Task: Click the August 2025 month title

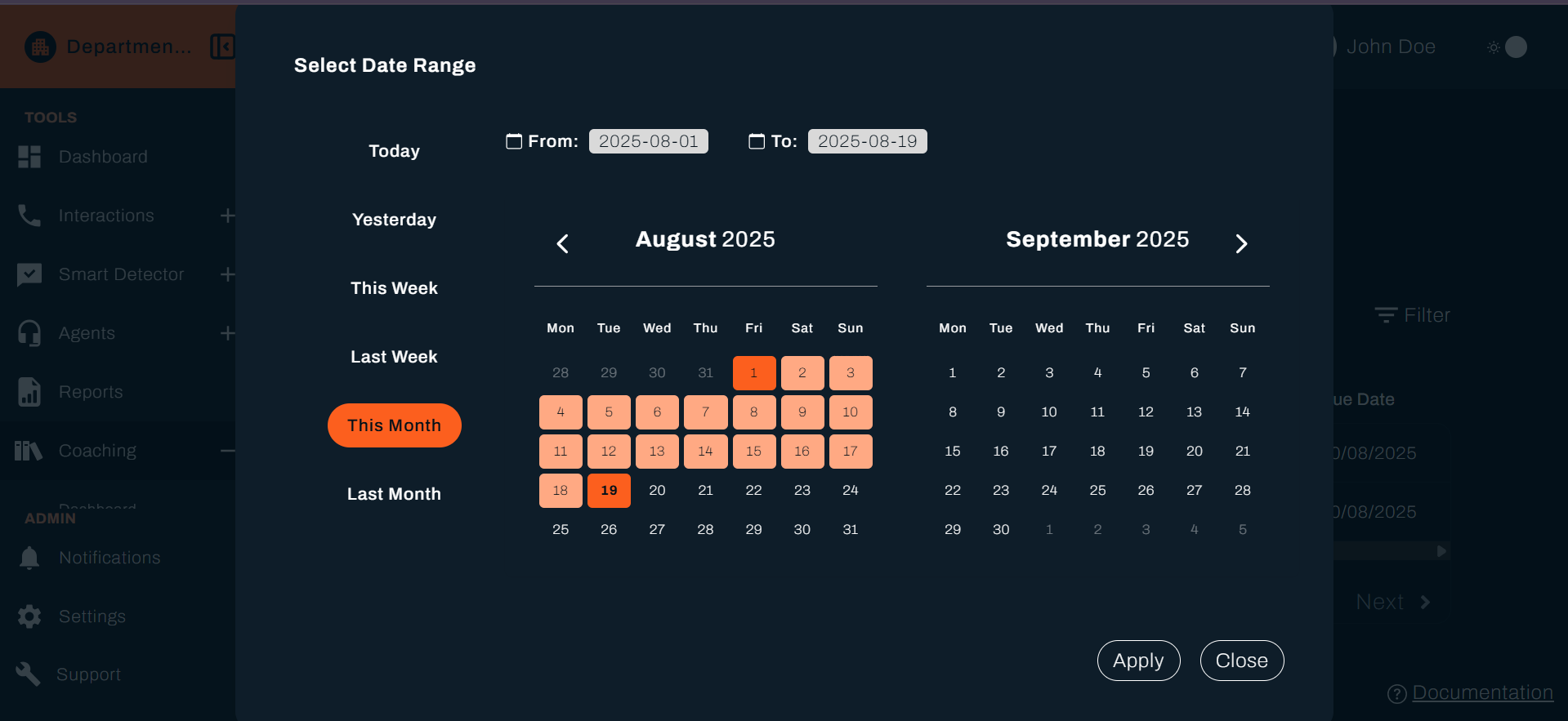Action: (x=705, y=239)
